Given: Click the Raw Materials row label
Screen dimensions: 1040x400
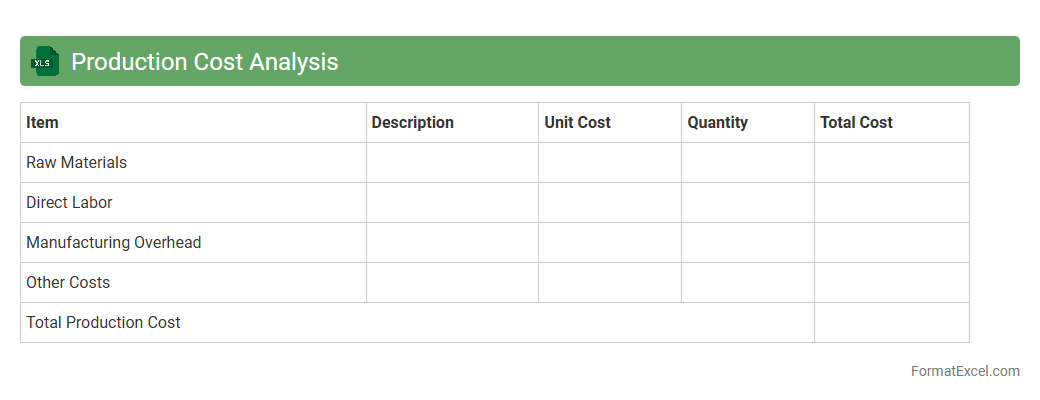Looking at the screenshot, I should click(77, 162).
